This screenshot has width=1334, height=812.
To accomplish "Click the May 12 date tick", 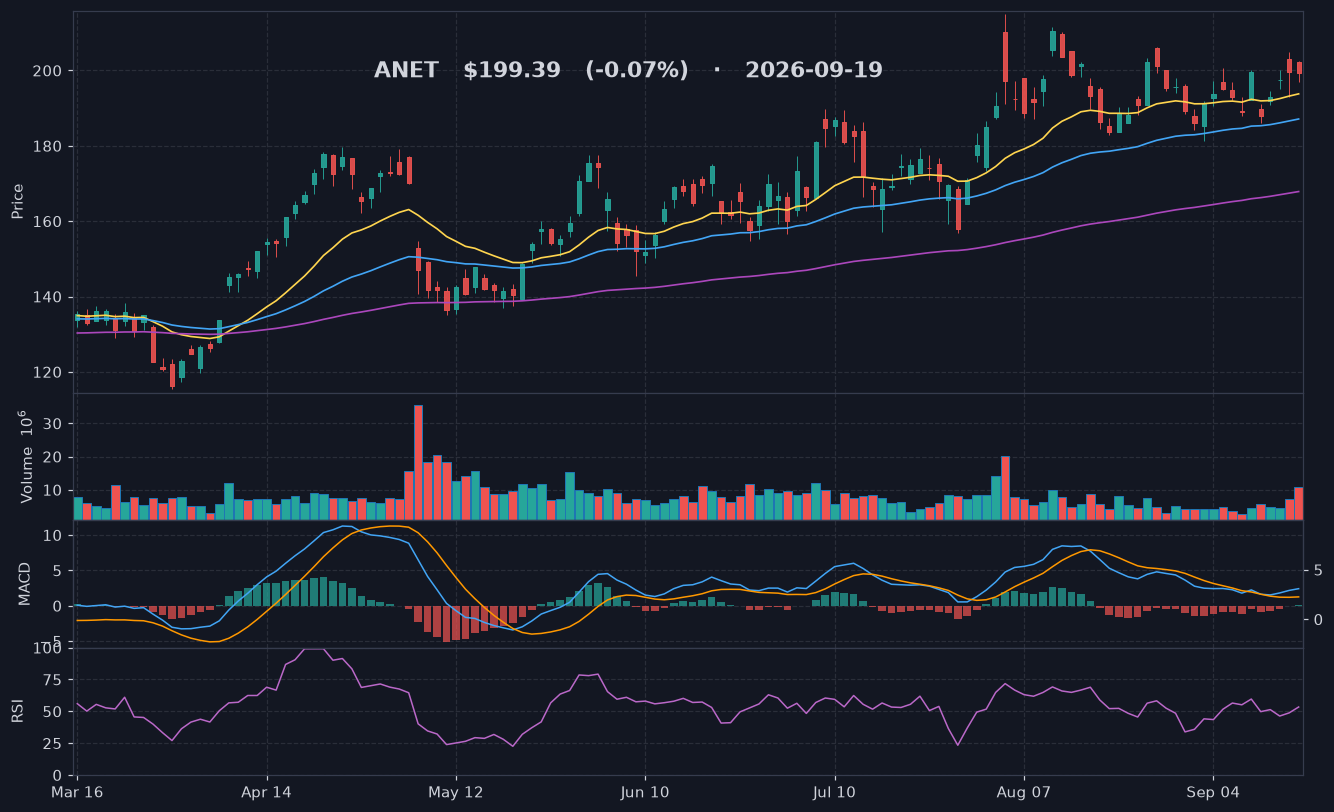I will click(x=456, y=792).
